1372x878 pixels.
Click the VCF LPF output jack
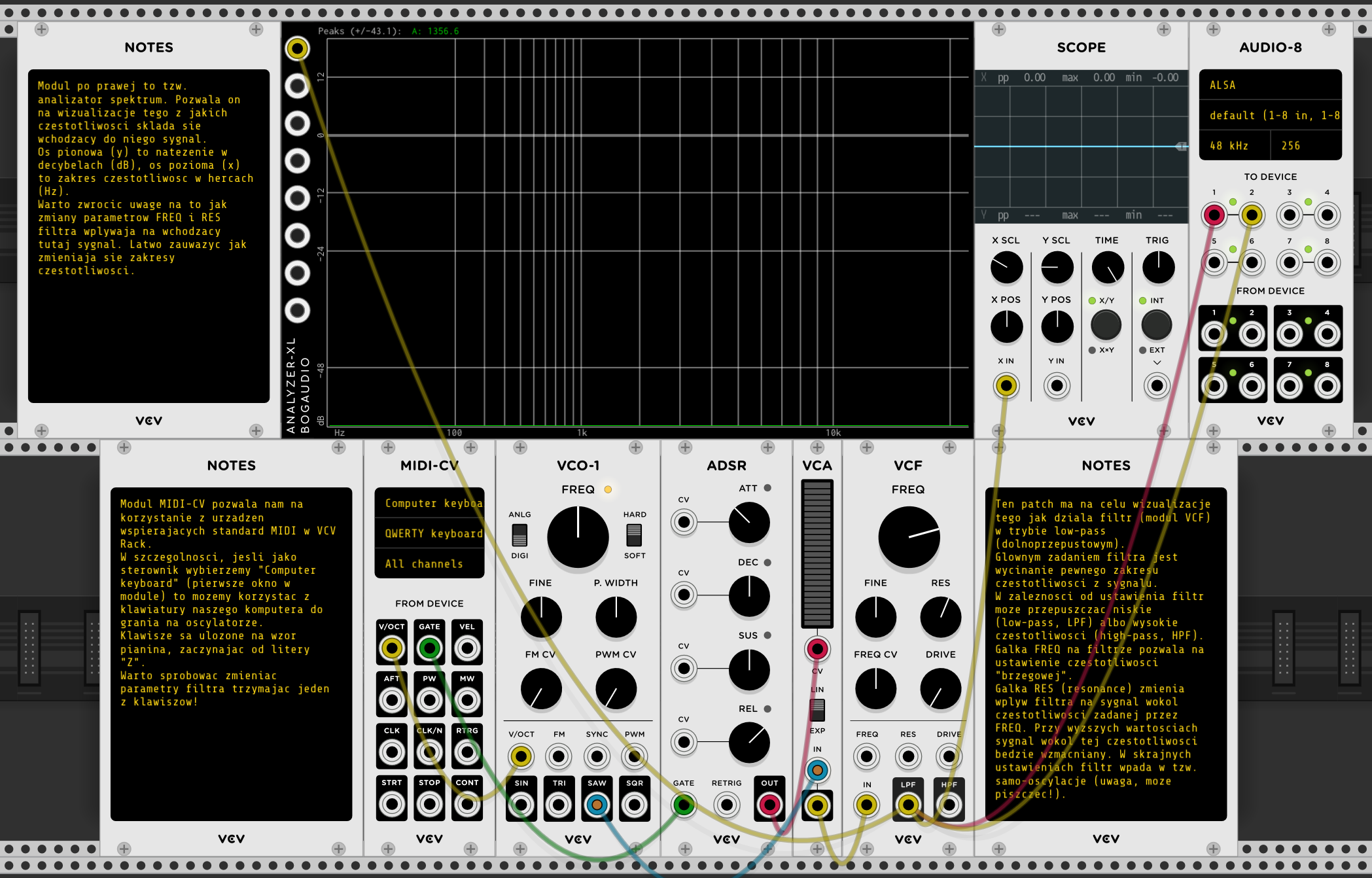tap(908, 804)
